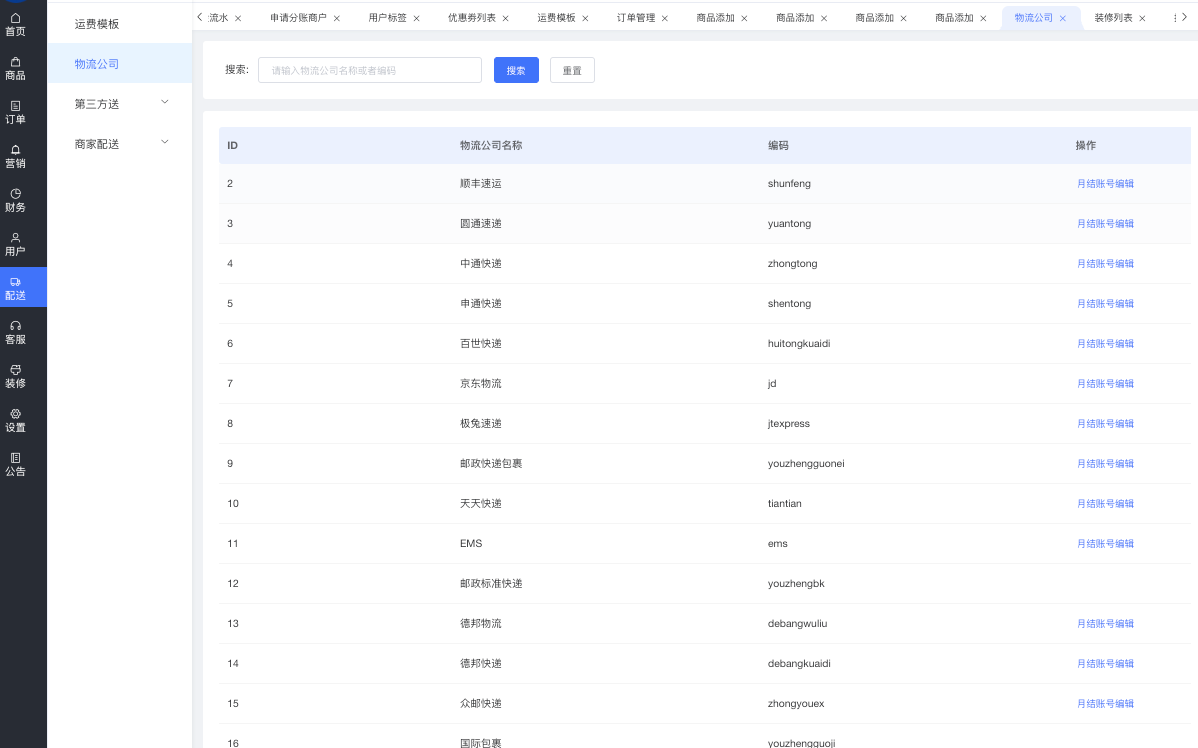Viewport: 1198px width, 748px height.
Task: Edit monthly account for 极兔速递
Action: 1105,423
